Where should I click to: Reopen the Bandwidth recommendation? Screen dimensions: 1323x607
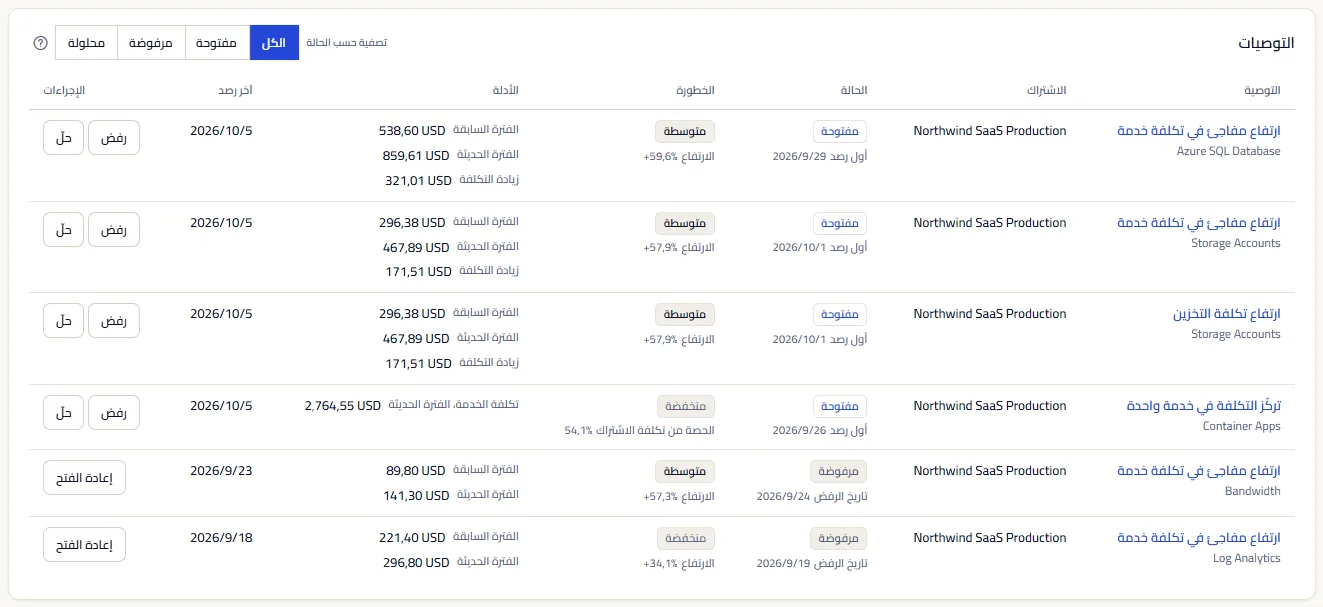85,478
